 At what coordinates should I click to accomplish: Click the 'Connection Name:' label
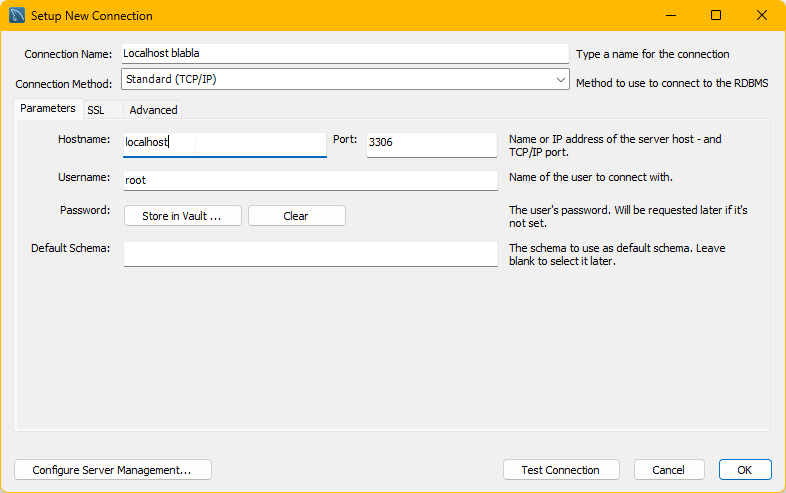click(68, 54)
